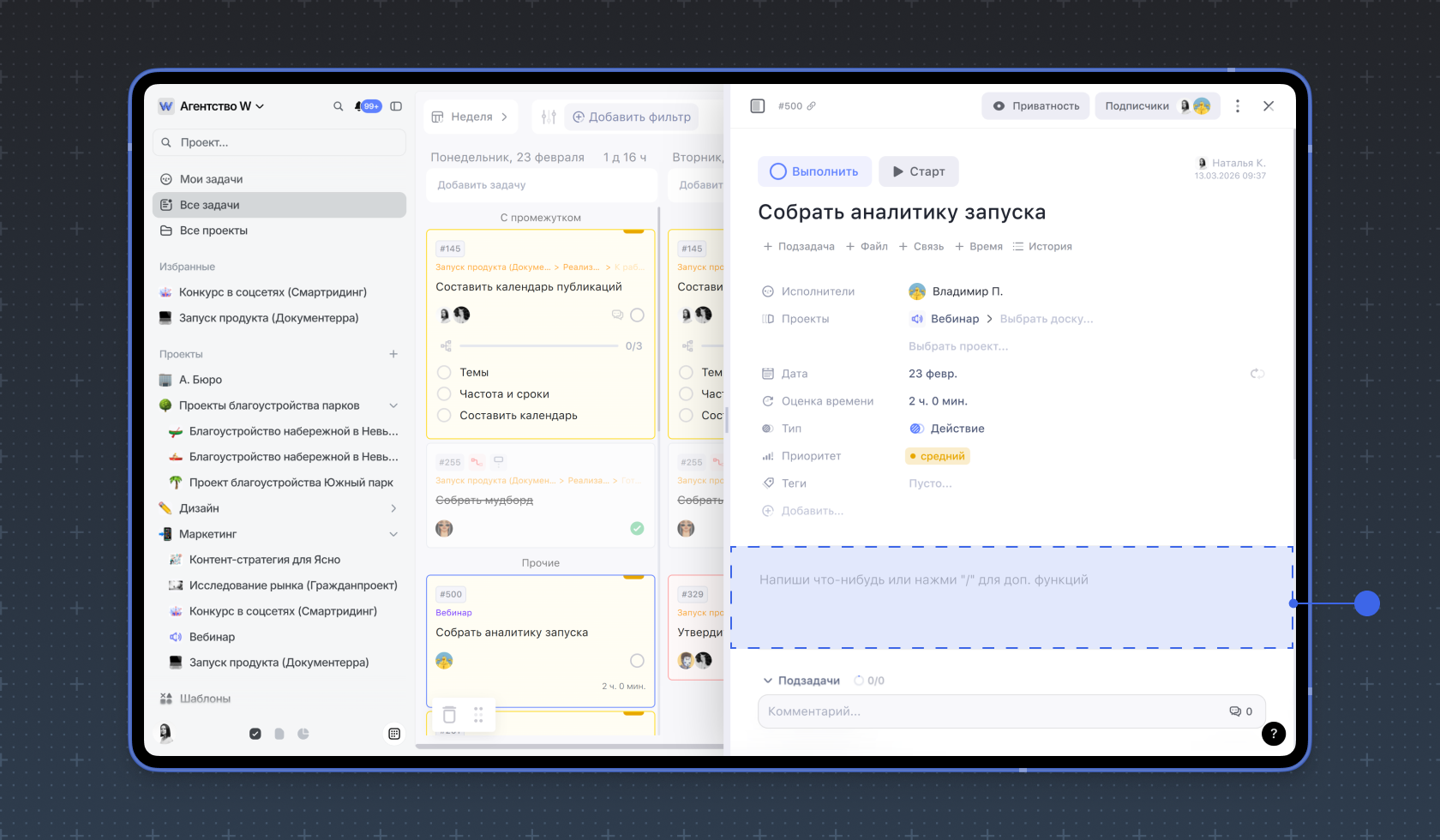Viewport: 1440px width, 840px height.
Task: Click the 'Старт' timer button
Action: point(918,171)
